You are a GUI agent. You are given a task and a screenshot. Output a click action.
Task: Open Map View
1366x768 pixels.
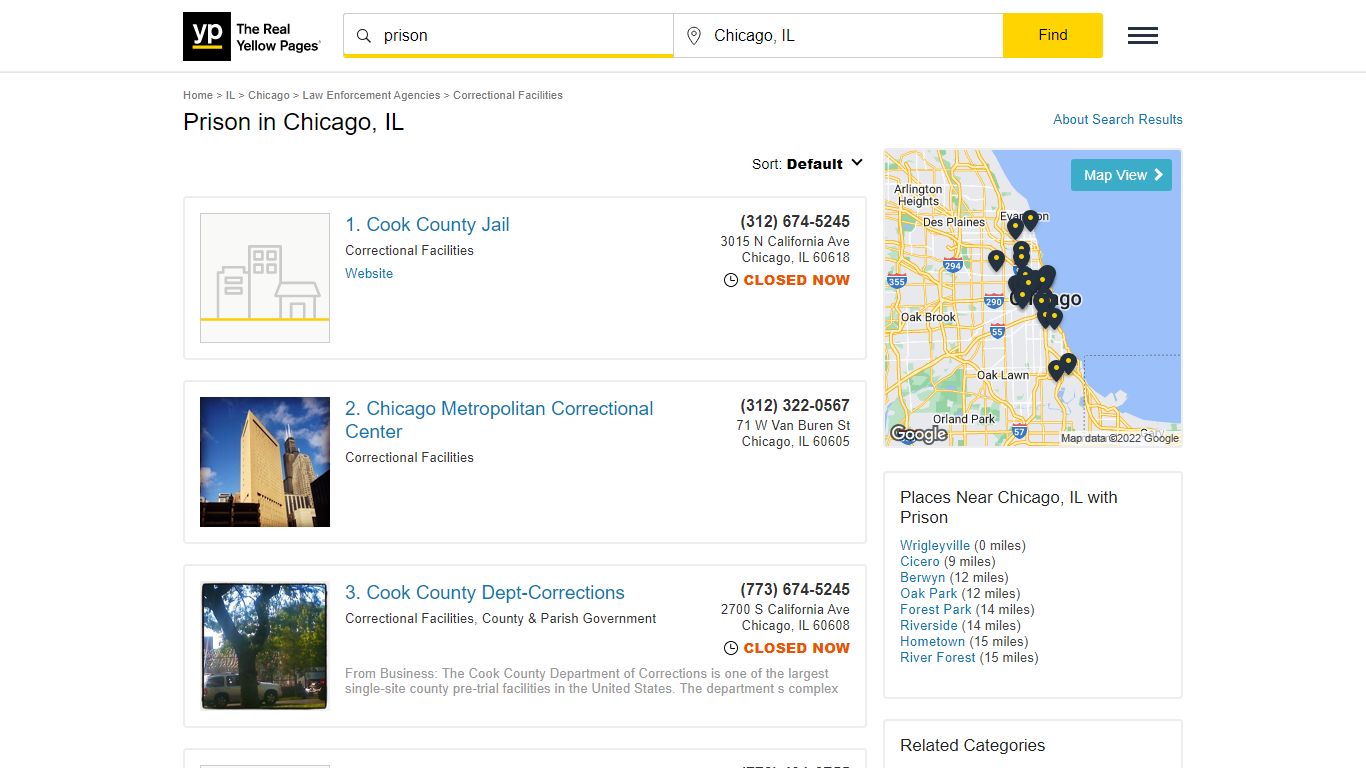[x=1121, y=175]
